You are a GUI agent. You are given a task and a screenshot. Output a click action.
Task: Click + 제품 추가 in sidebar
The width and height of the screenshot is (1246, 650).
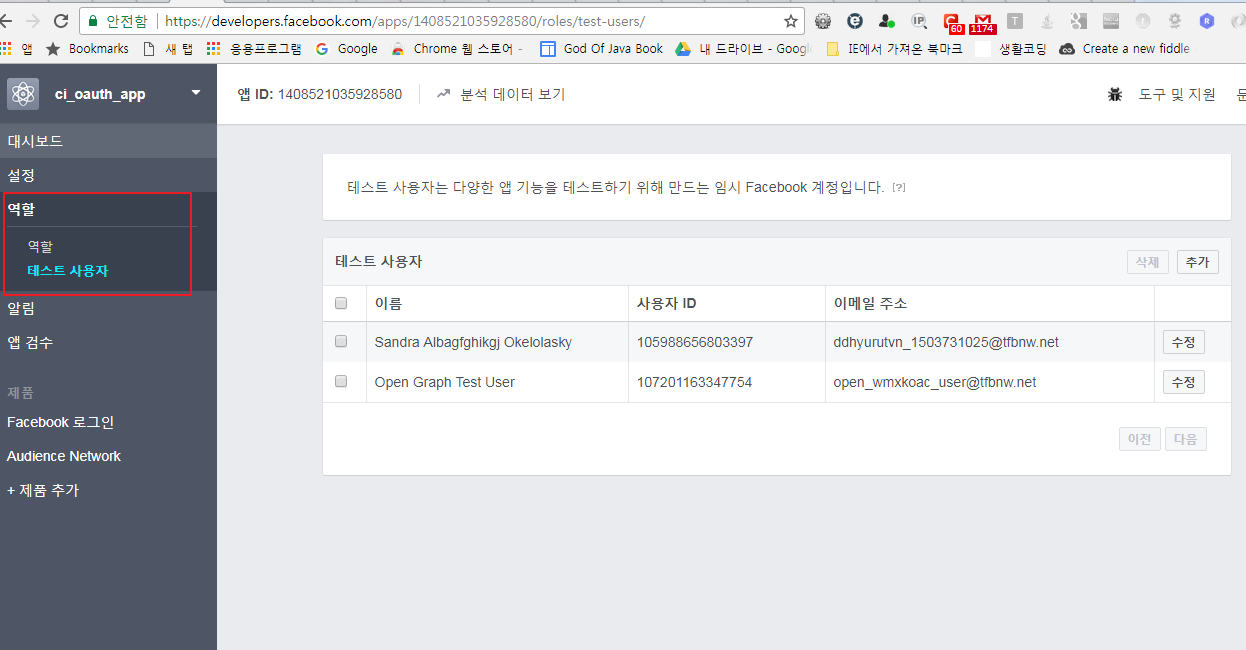pos(43,490)
